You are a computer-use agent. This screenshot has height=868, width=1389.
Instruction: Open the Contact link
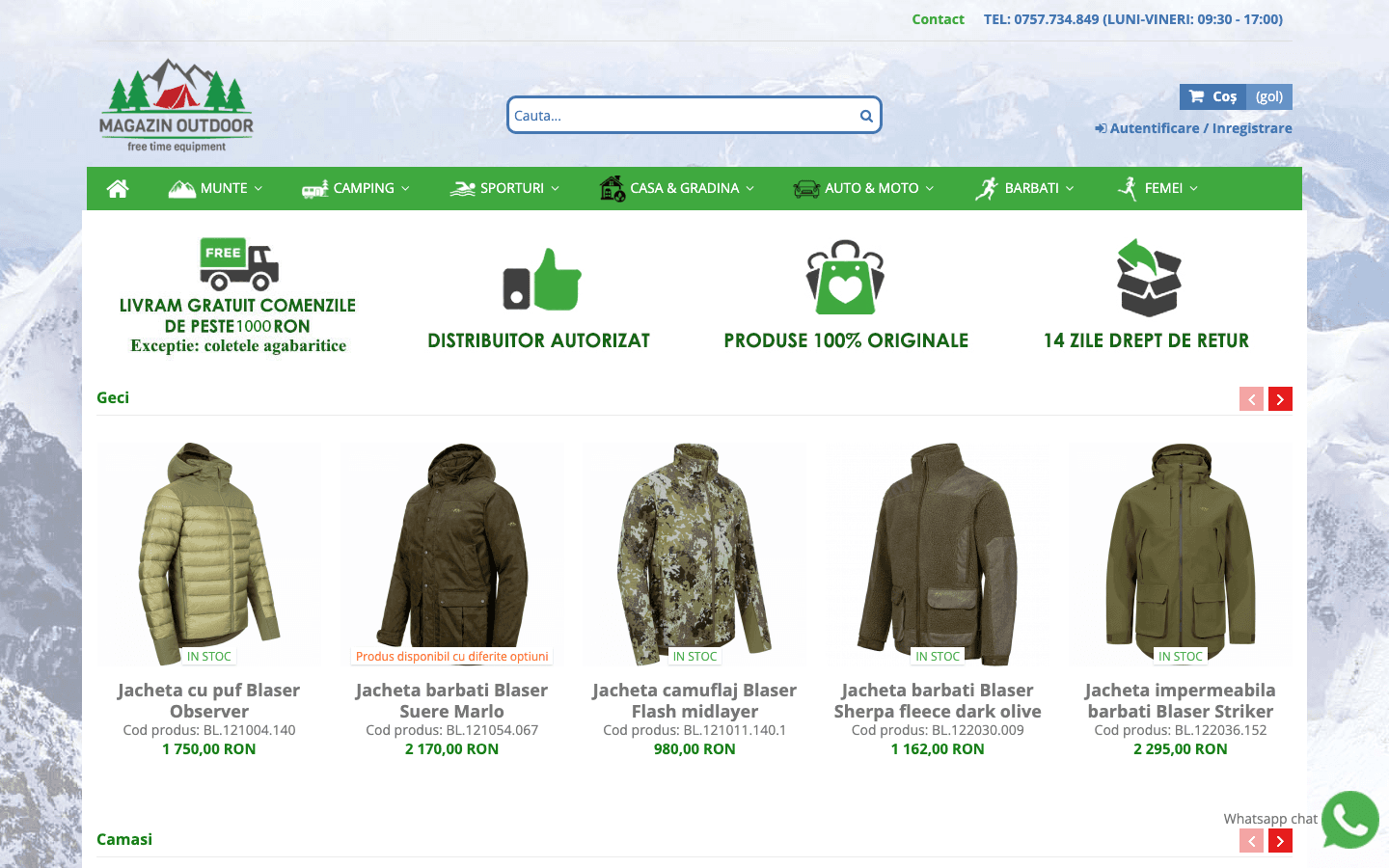click(x=938, y=19)
